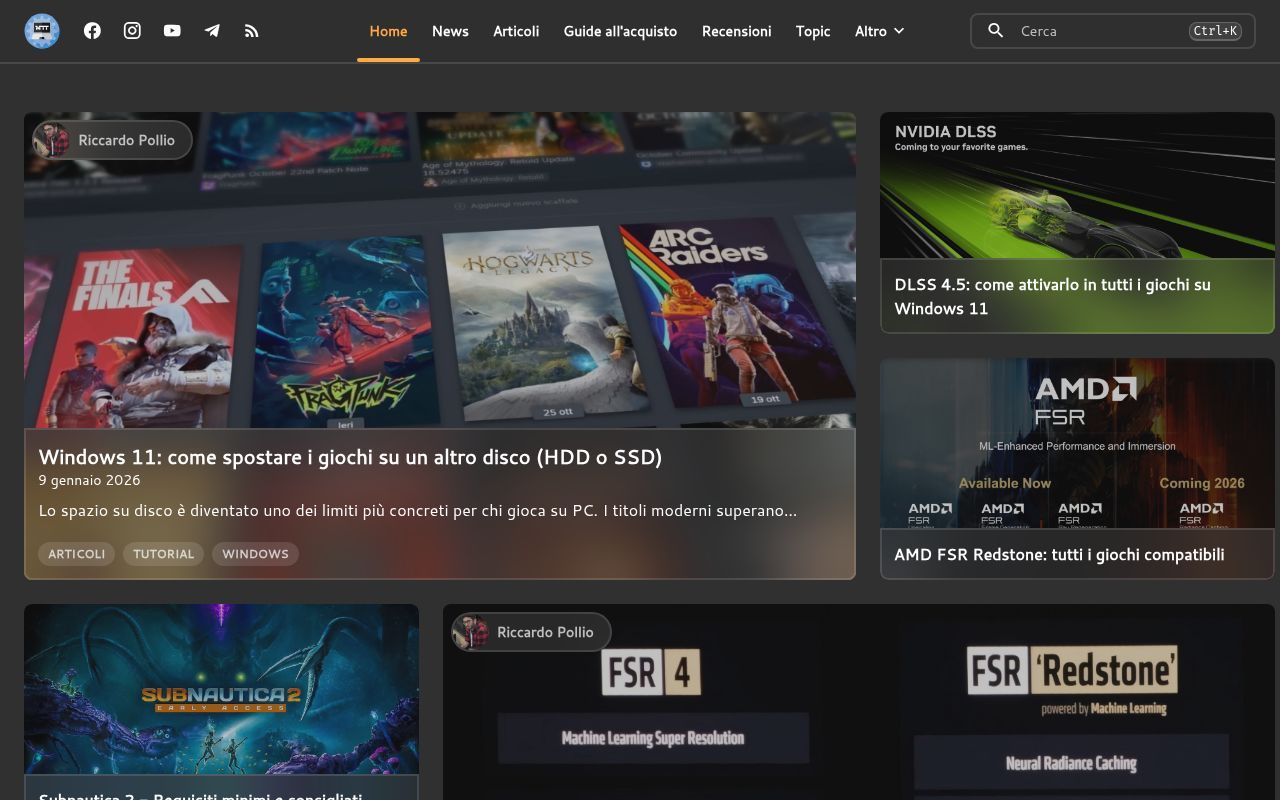Select the TUTORIAL tag

tap(163, 554)
